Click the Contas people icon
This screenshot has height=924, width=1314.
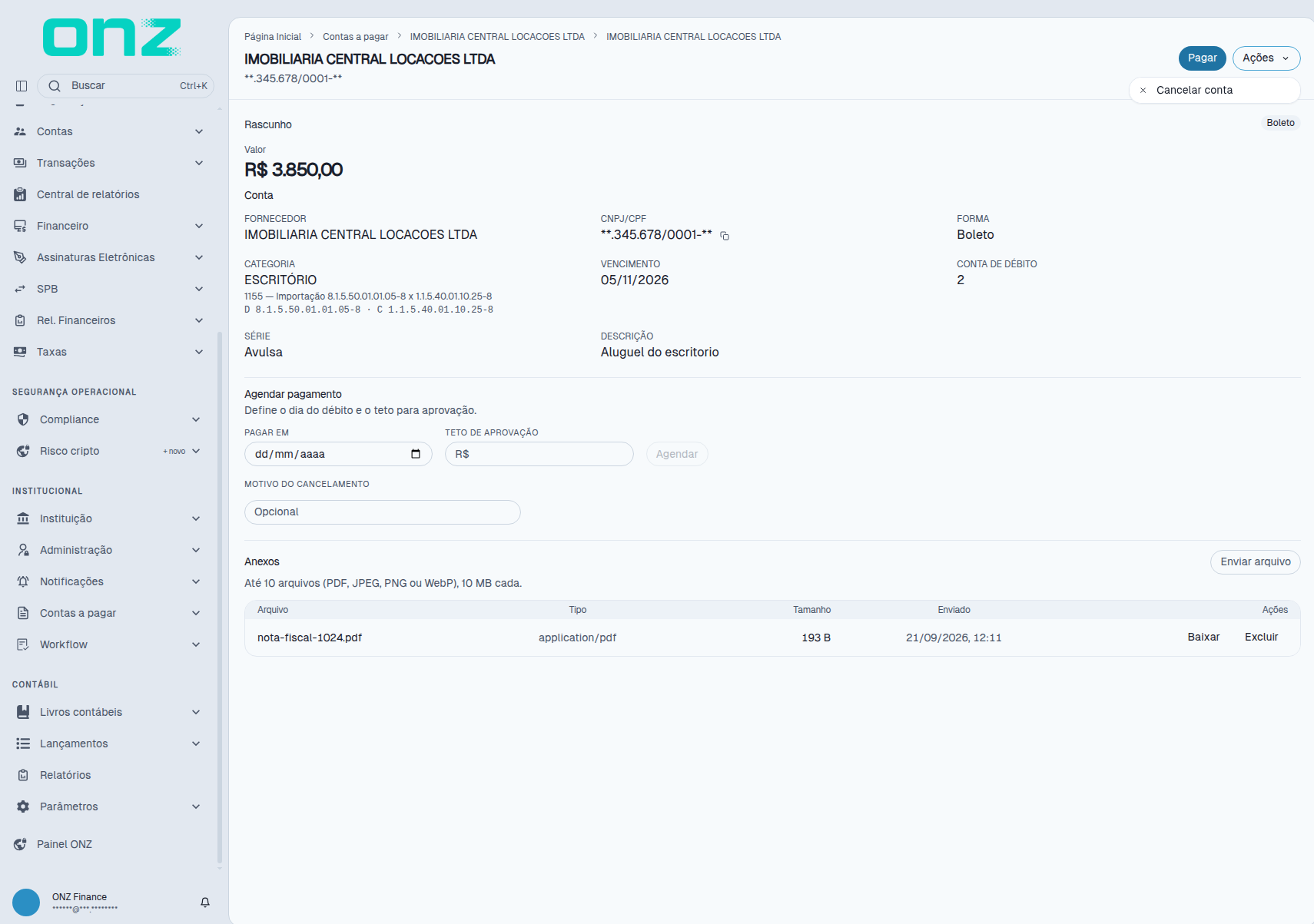coord(20,131)
